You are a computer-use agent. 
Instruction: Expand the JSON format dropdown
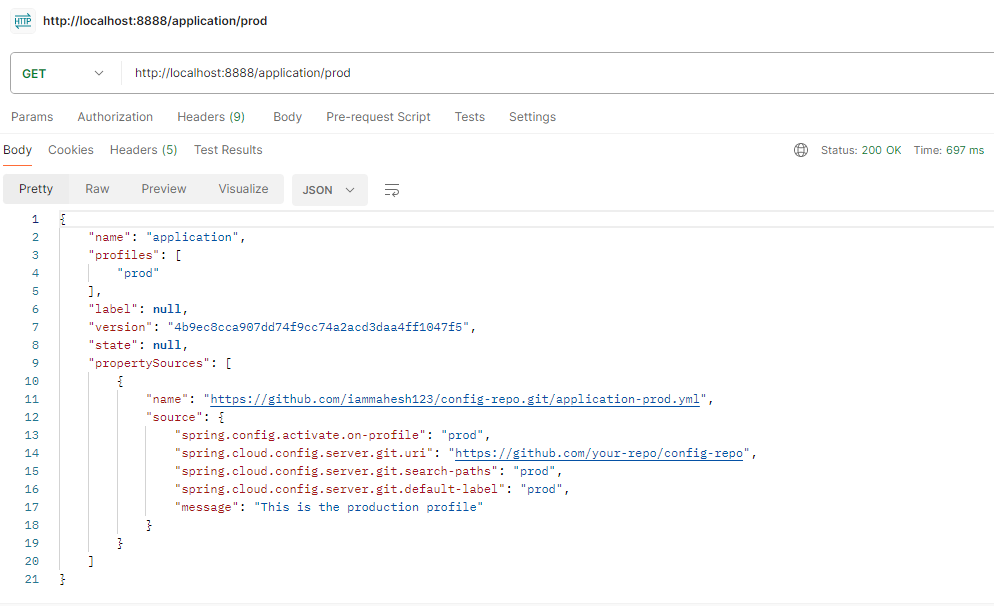(x=329, y=190)
